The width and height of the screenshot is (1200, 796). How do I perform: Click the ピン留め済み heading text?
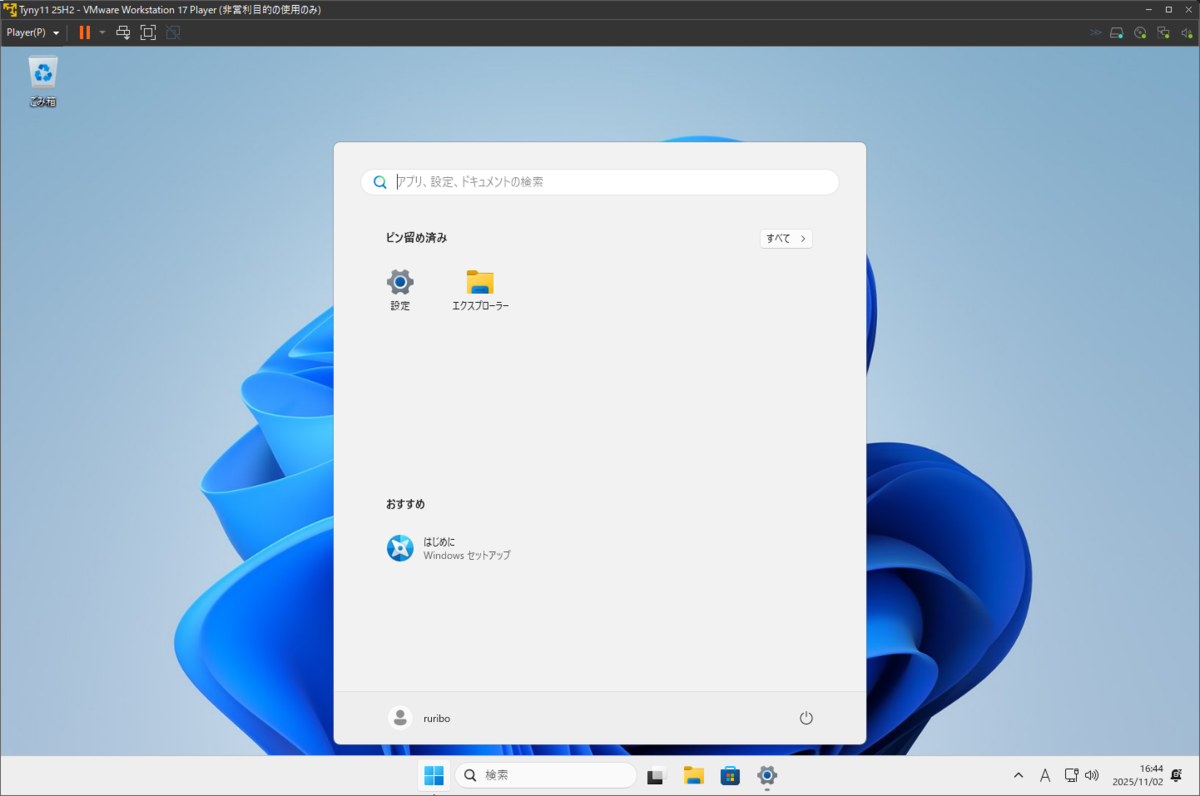pos(416,238)
